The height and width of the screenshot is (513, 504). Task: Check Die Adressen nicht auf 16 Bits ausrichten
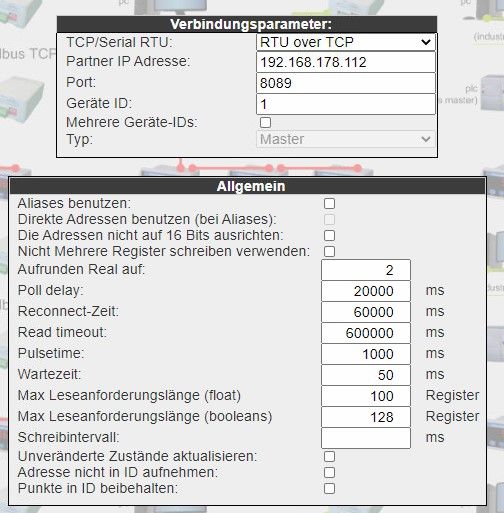click(x=329, y=236)
